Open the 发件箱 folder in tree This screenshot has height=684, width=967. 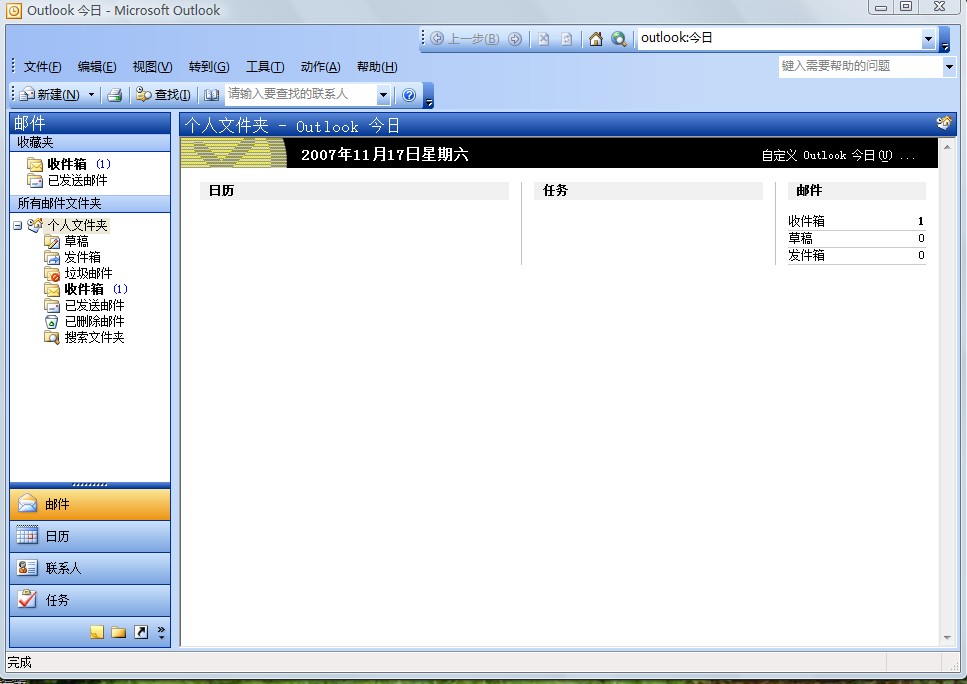(73, 257)
